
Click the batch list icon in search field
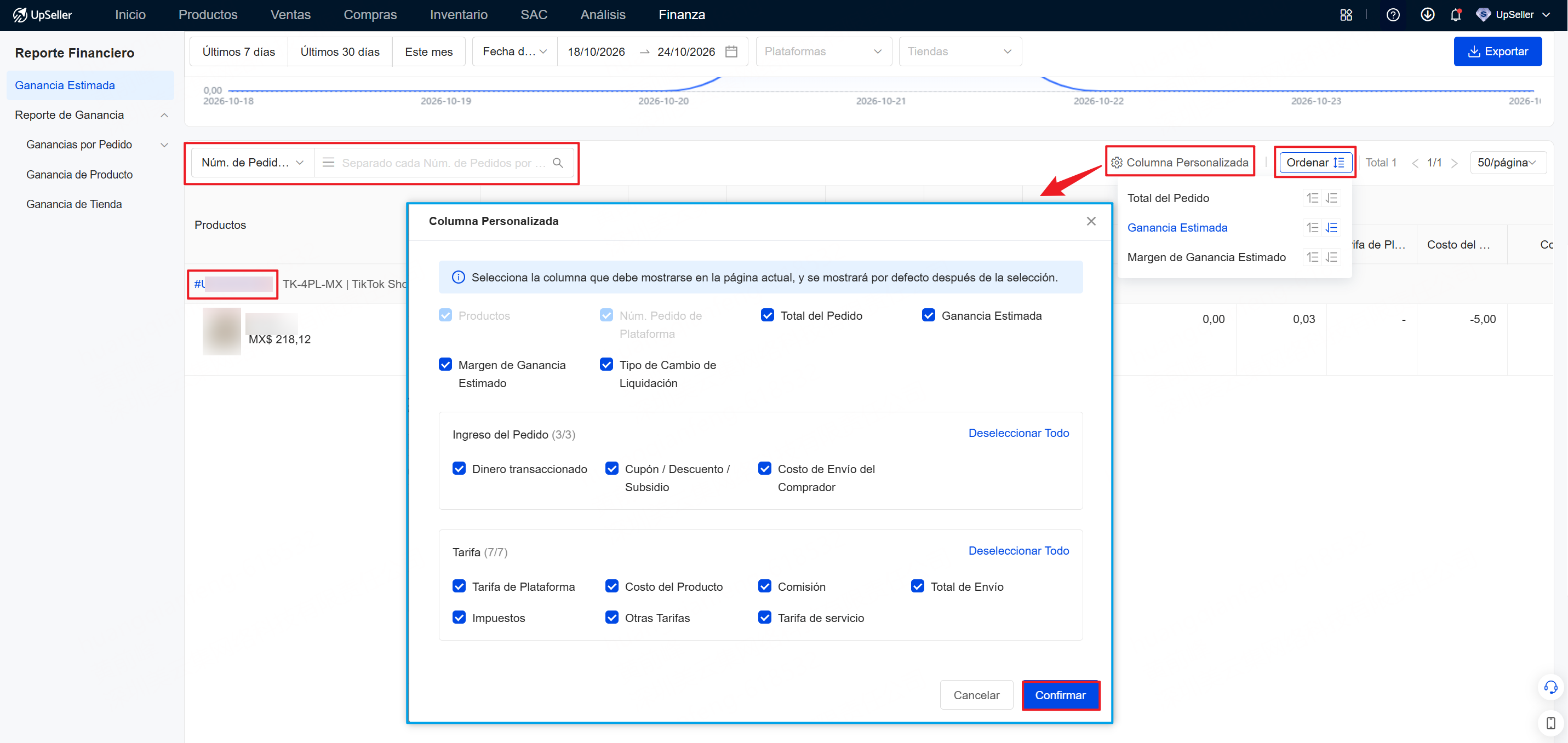click(328, 163)
